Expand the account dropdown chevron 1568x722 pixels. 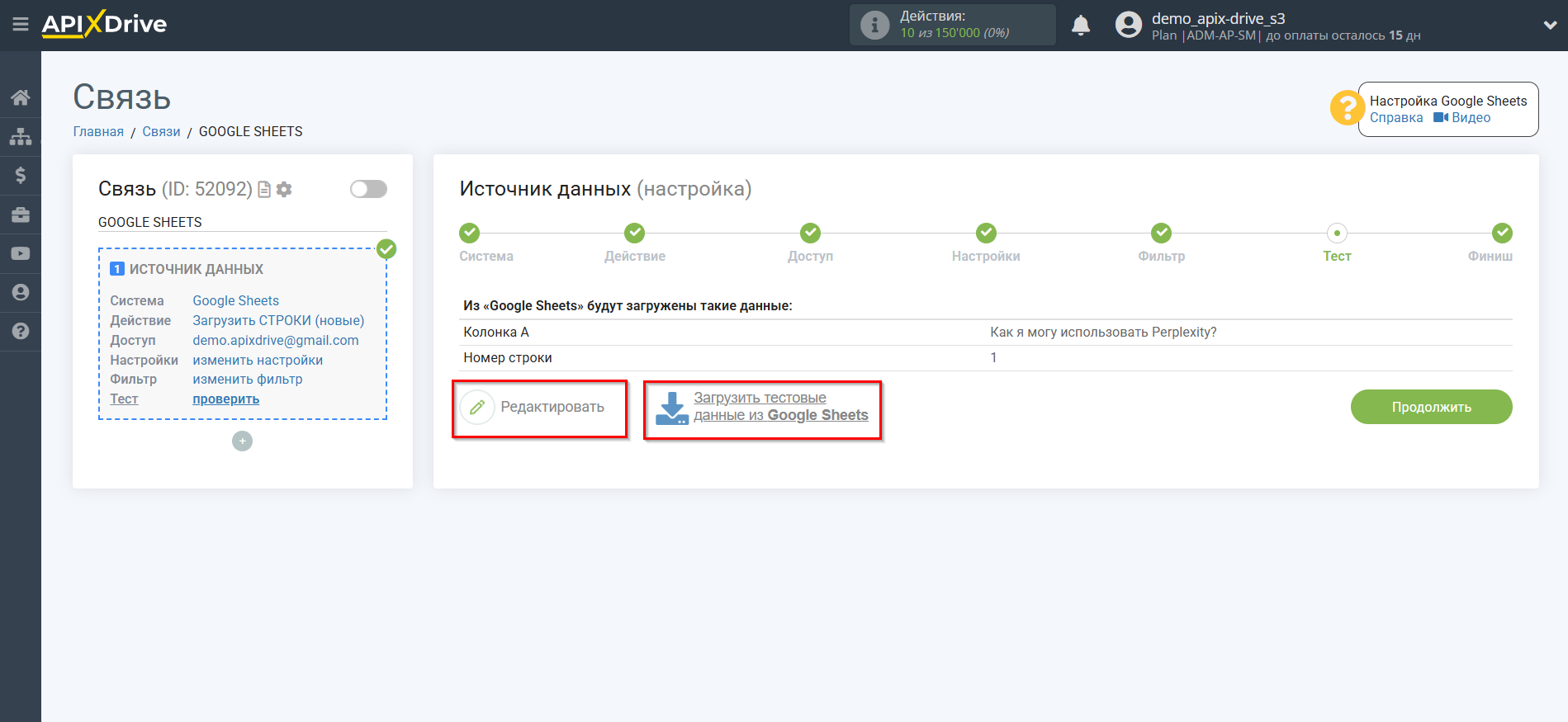pos(1550,26)
